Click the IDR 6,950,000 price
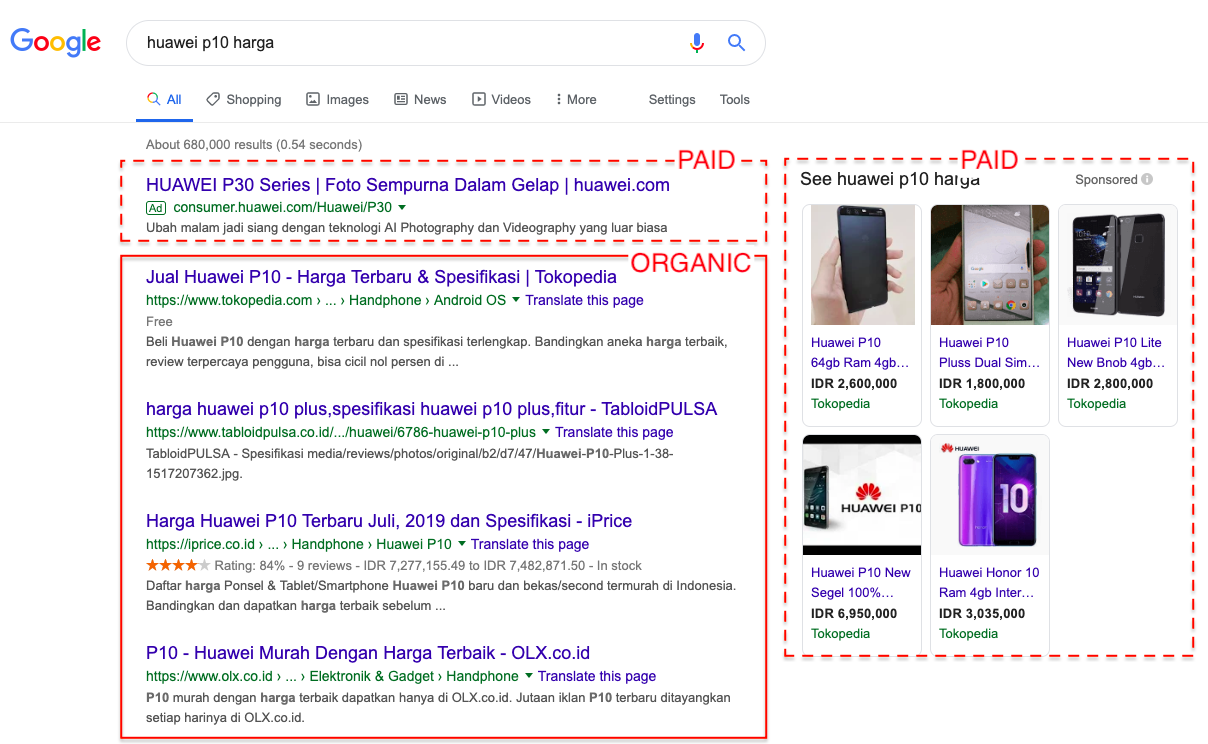 click(854, 614)
